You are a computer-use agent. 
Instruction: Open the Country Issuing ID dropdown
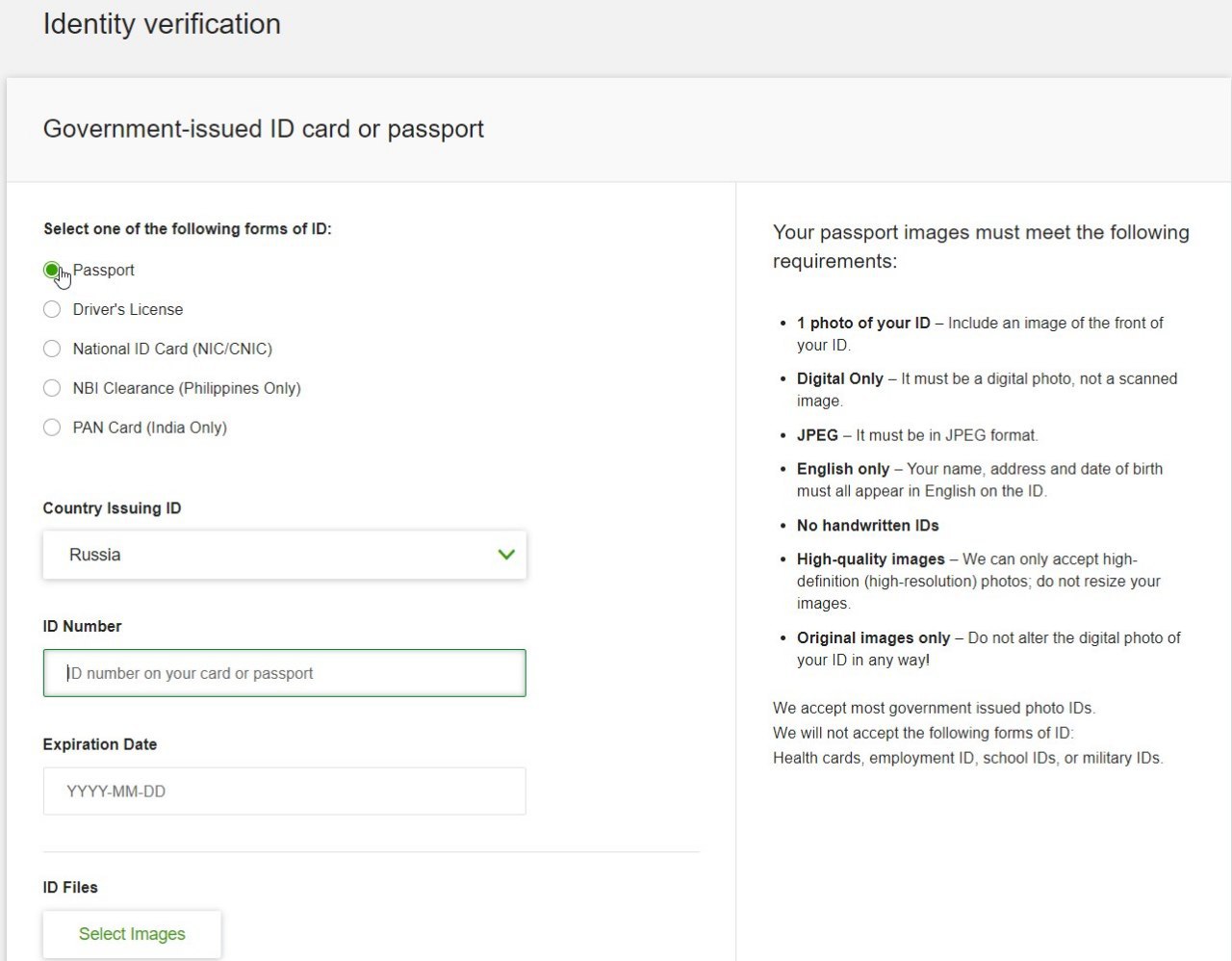pos(284,555)
